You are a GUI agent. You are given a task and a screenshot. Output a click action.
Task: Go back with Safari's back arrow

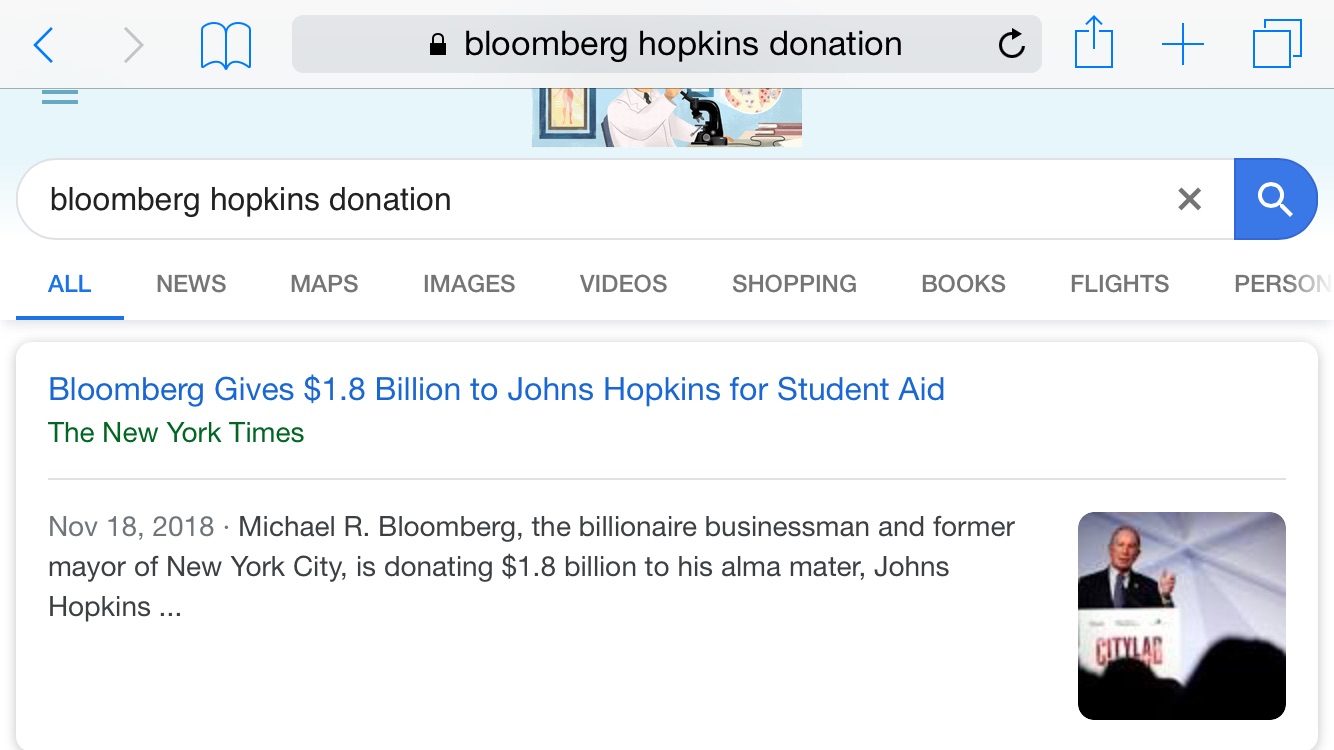43,45
